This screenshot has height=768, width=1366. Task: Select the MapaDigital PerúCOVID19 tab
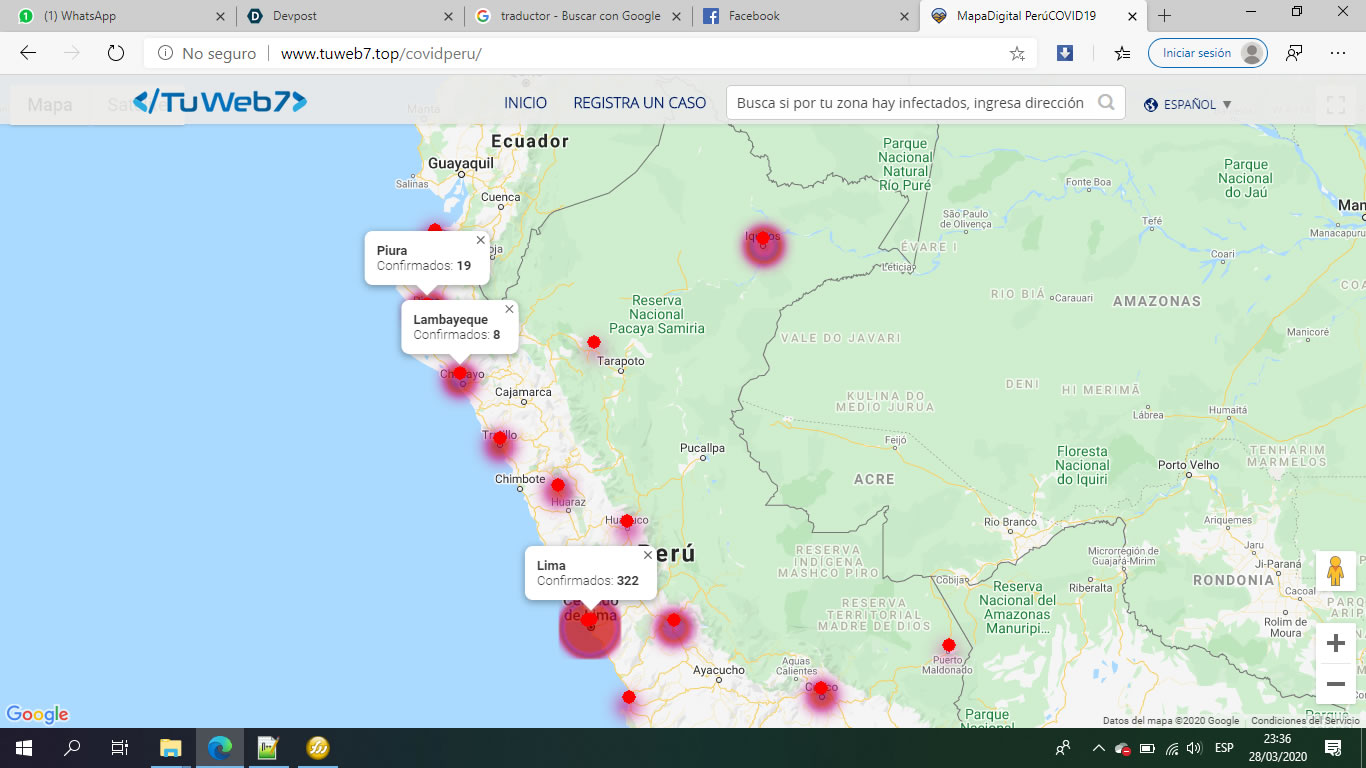[1034, 16]
